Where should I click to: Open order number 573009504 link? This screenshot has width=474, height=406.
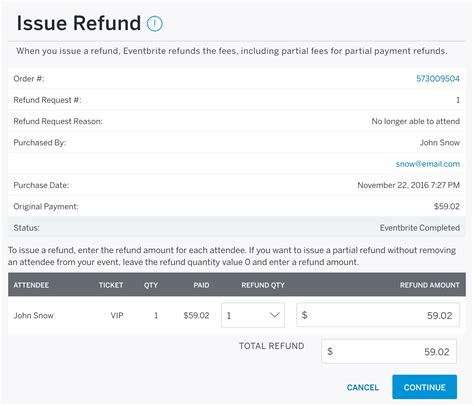tap(438, 79)
